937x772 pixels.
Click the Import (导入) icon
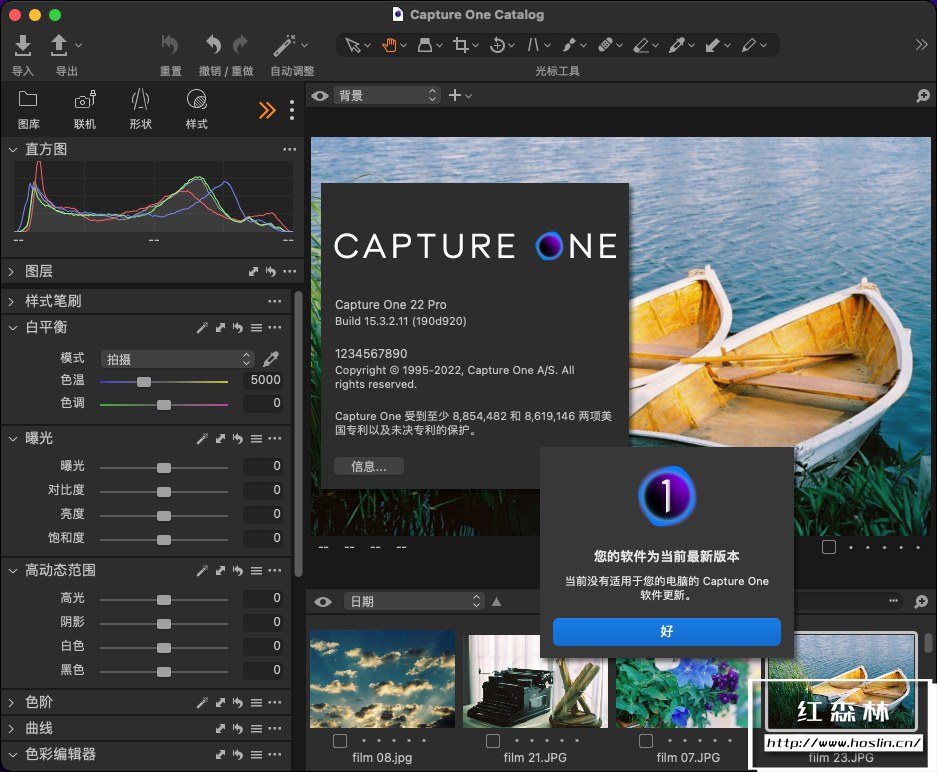click(x=22, y=45)
